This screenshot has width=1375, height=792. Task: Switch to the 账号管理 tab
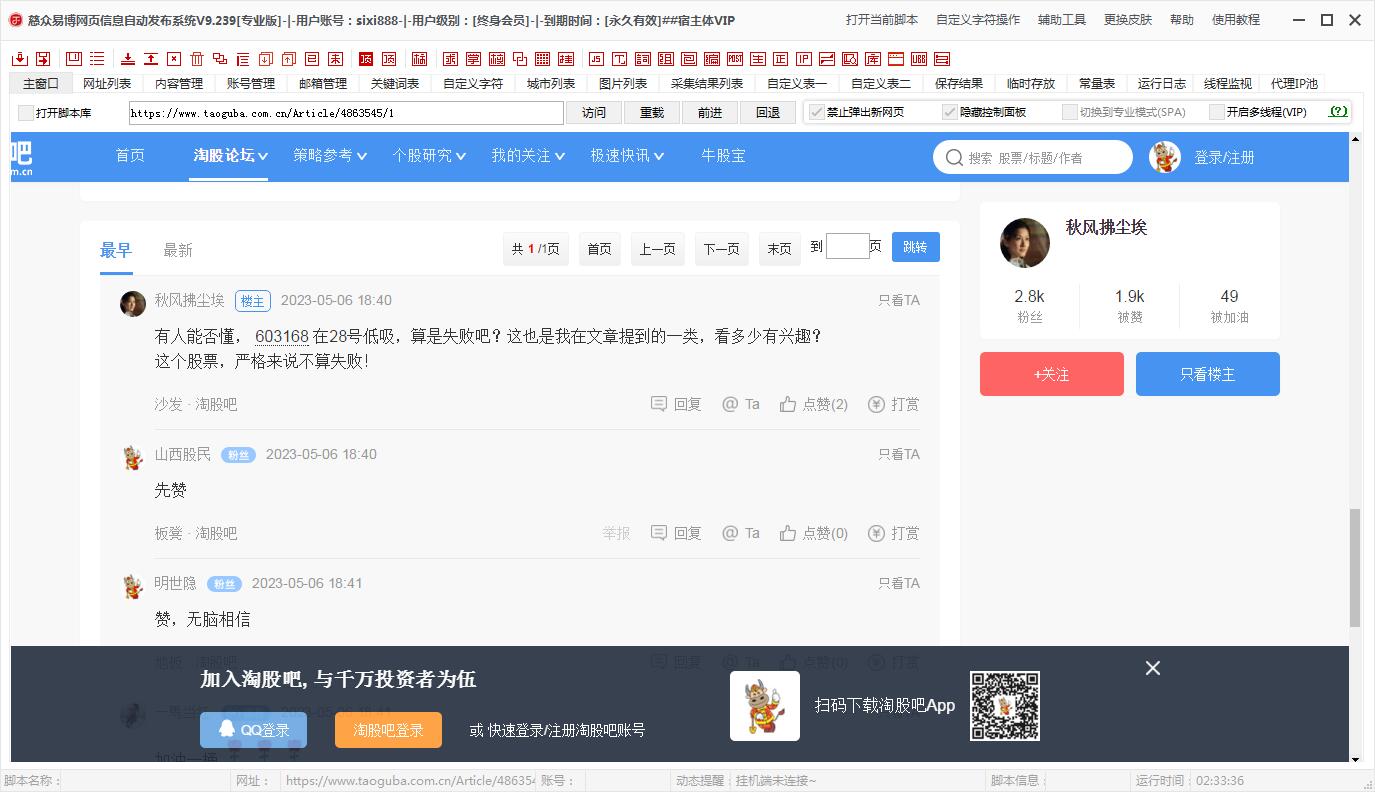coord(251,84)
